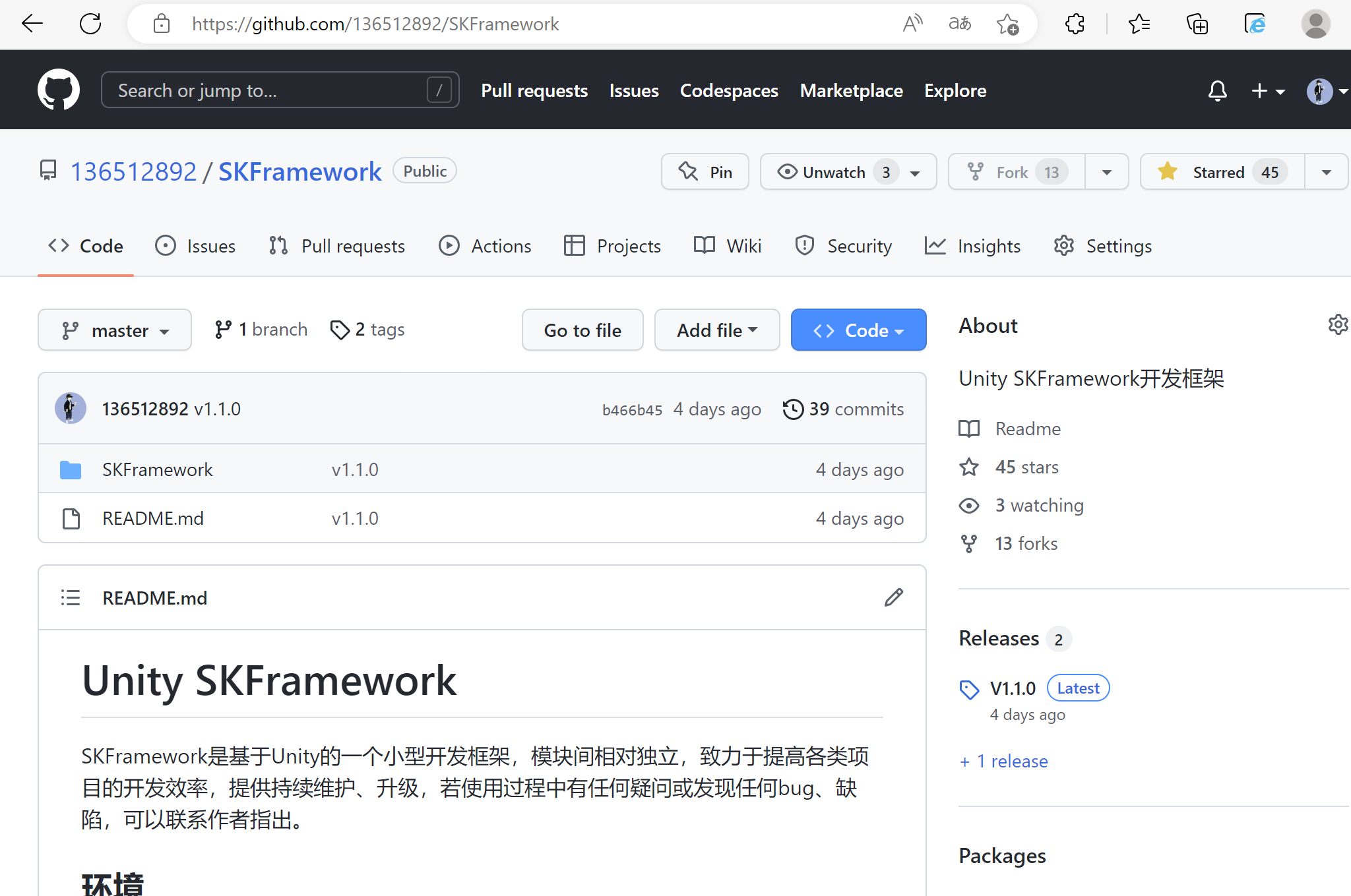Add page to favorites star icon
This screenshot has width=1351, height=896.
[x=1007, y=24]
